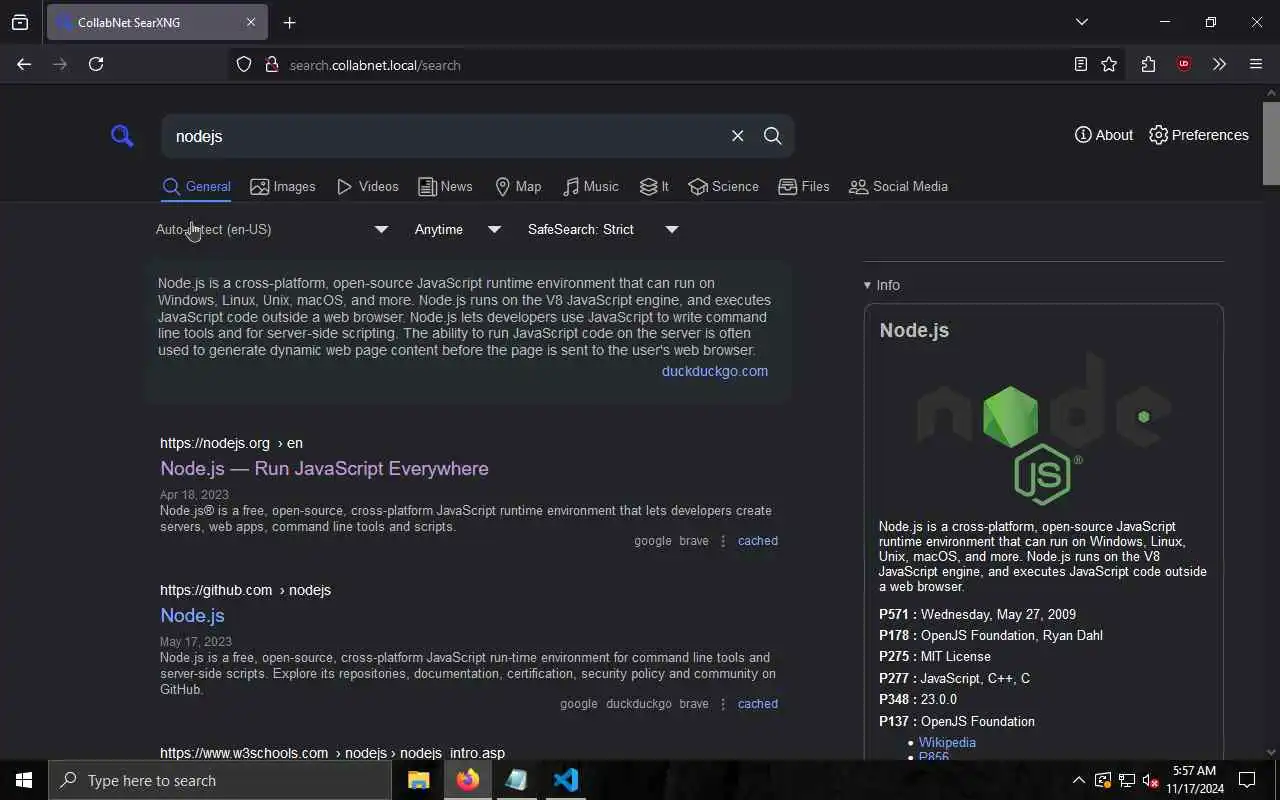Viewport: 1280px width, 800px height.
Task: Clear the nodejs search query
Action: 737,136
